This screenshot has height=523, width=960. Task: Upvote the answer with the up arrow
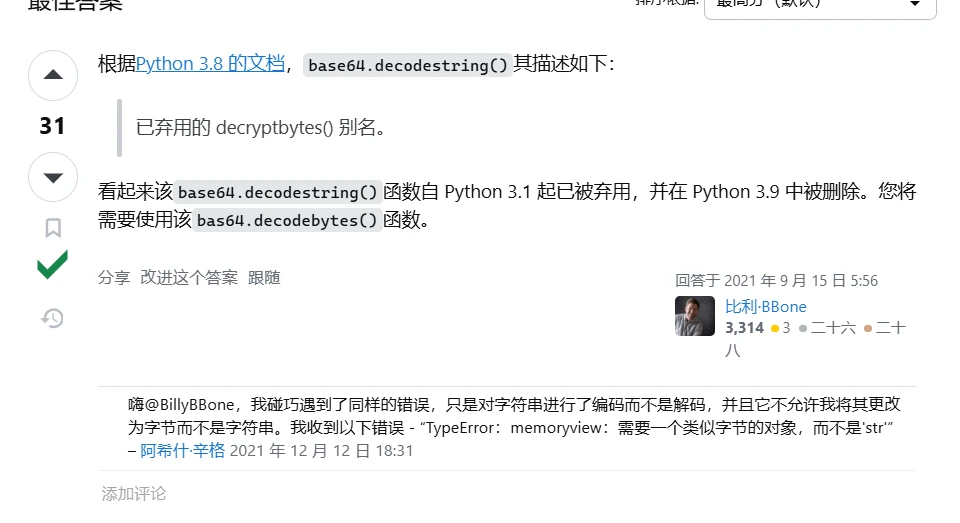[53, 75]
